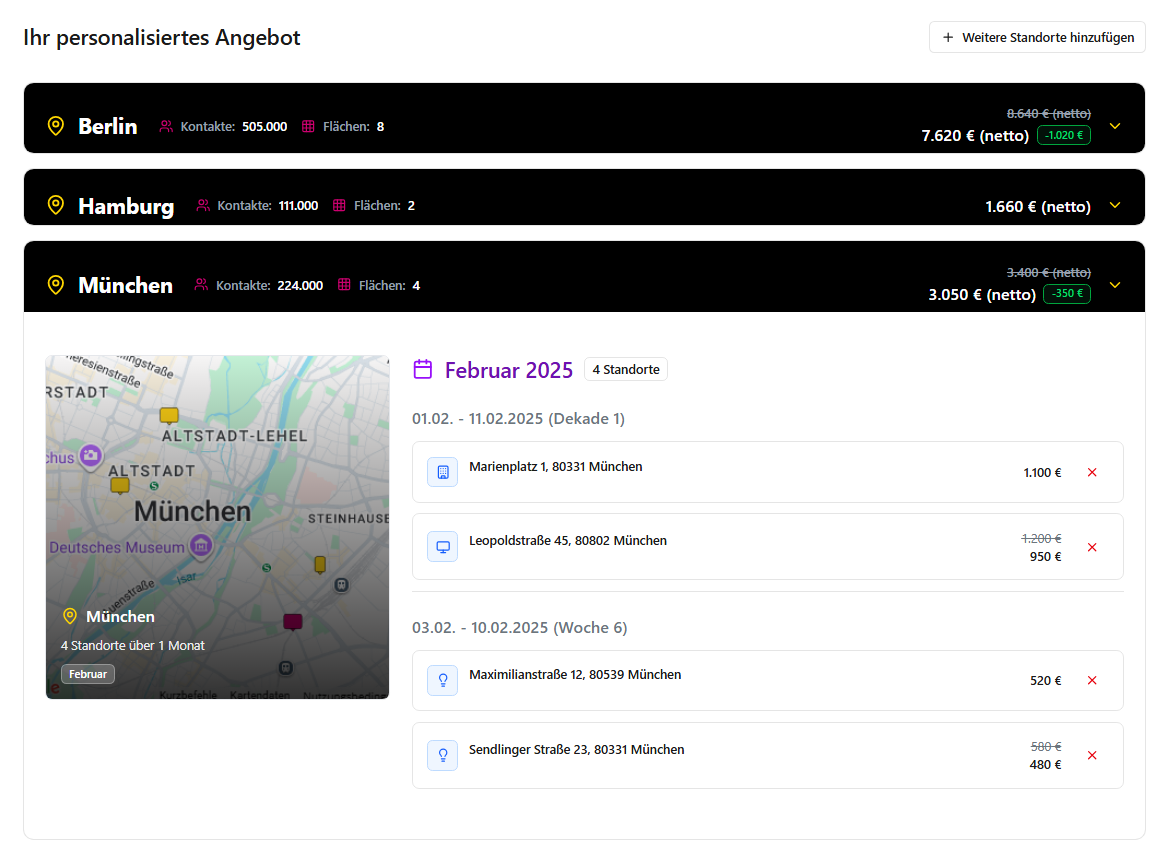Click the building icon beside Marienplatz 1

[x=443, y=472]
